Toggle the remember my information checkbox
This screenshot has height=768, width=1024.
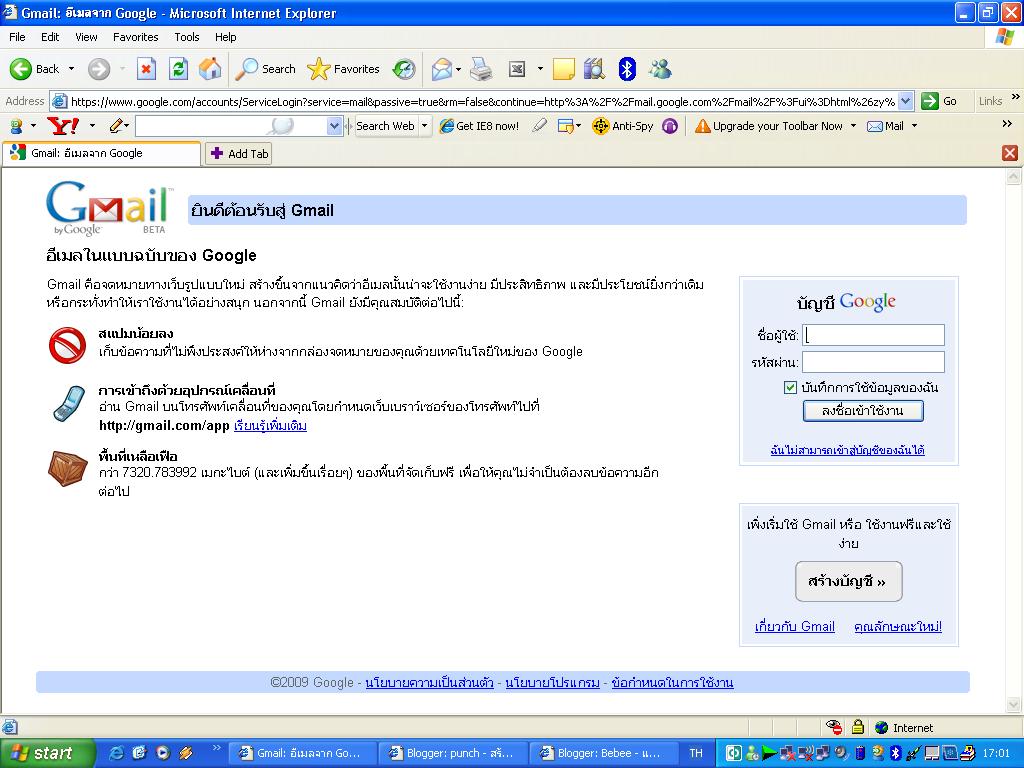(x=790, y=387)
